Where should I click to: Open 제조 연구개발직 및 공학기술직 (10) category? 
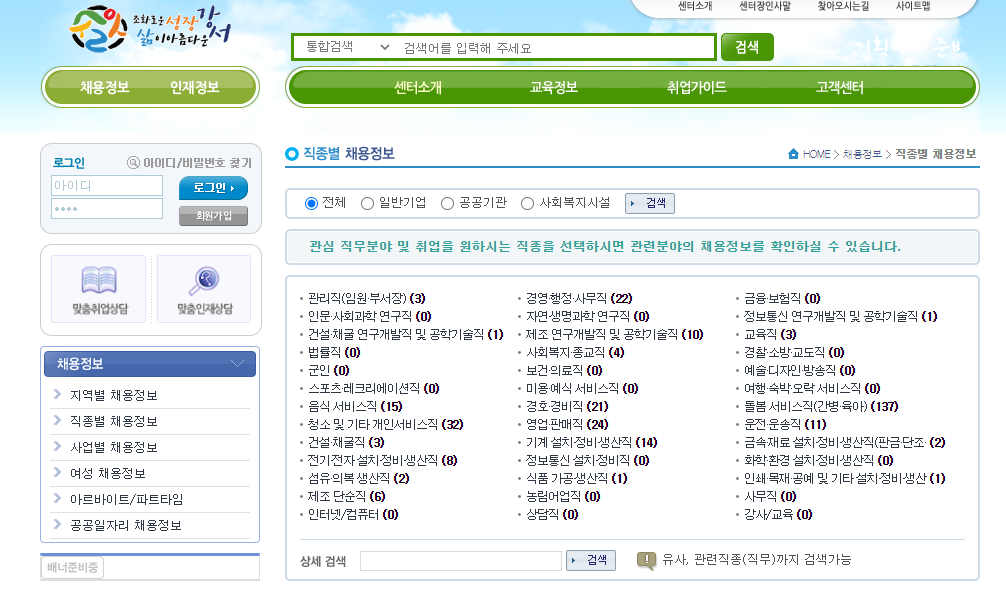click(x=615, y=335)
